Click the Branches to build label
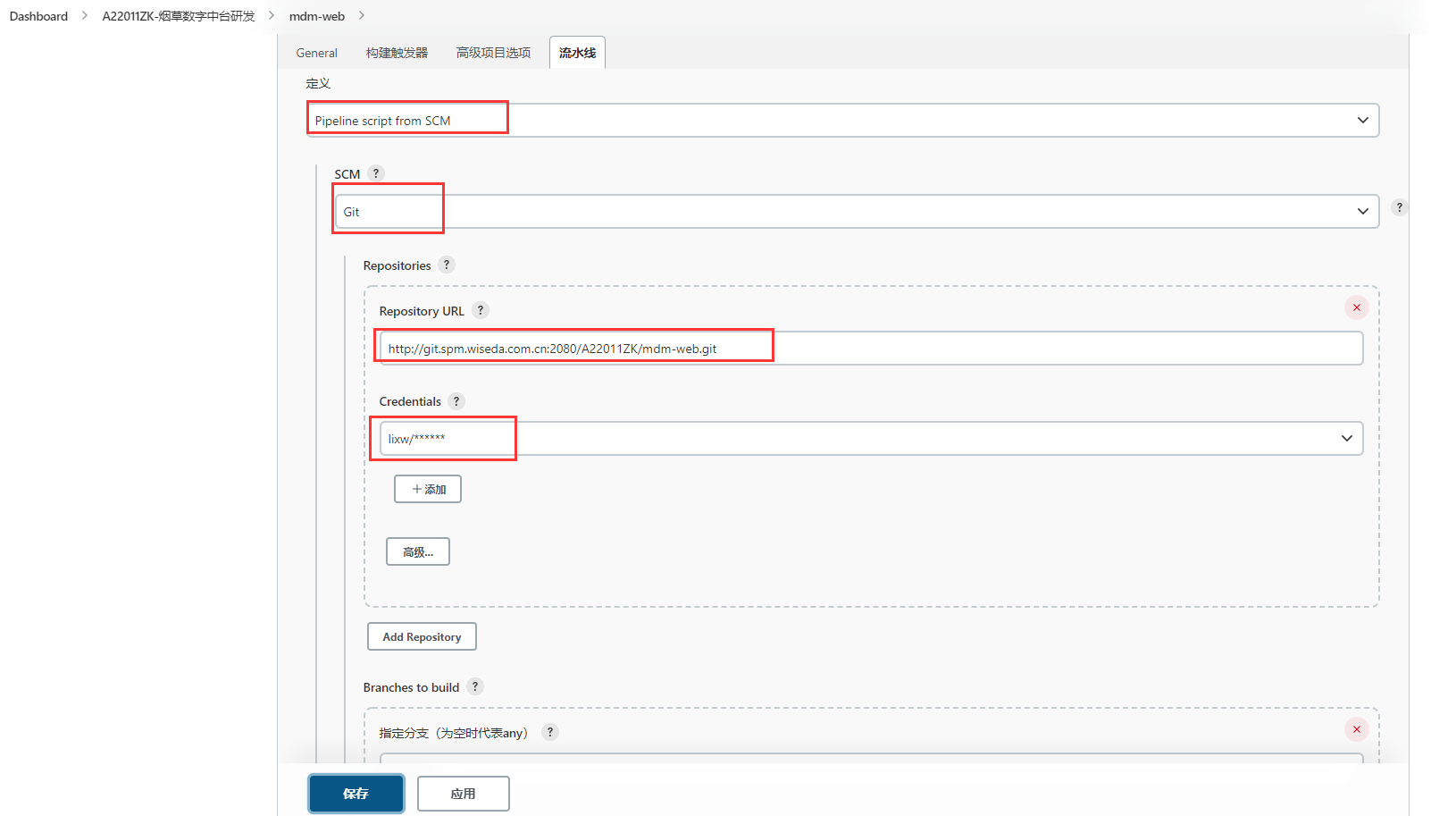1456x816 pixels. [411, 687]
